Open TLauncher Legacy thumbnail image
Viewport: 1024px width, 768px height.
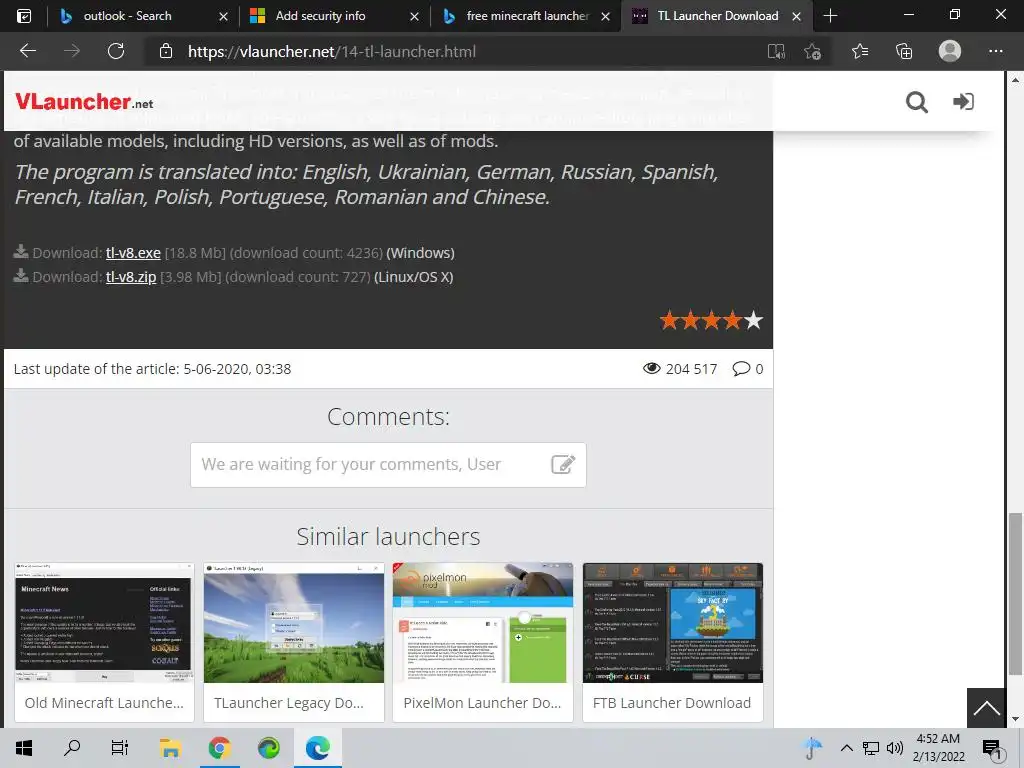tap(294, 623)
